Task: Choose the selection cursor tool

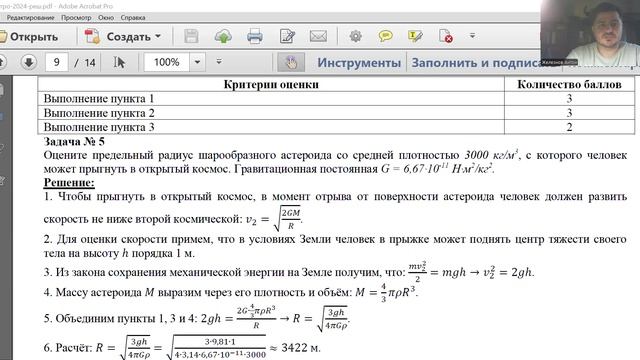Action: coord(119,62)
